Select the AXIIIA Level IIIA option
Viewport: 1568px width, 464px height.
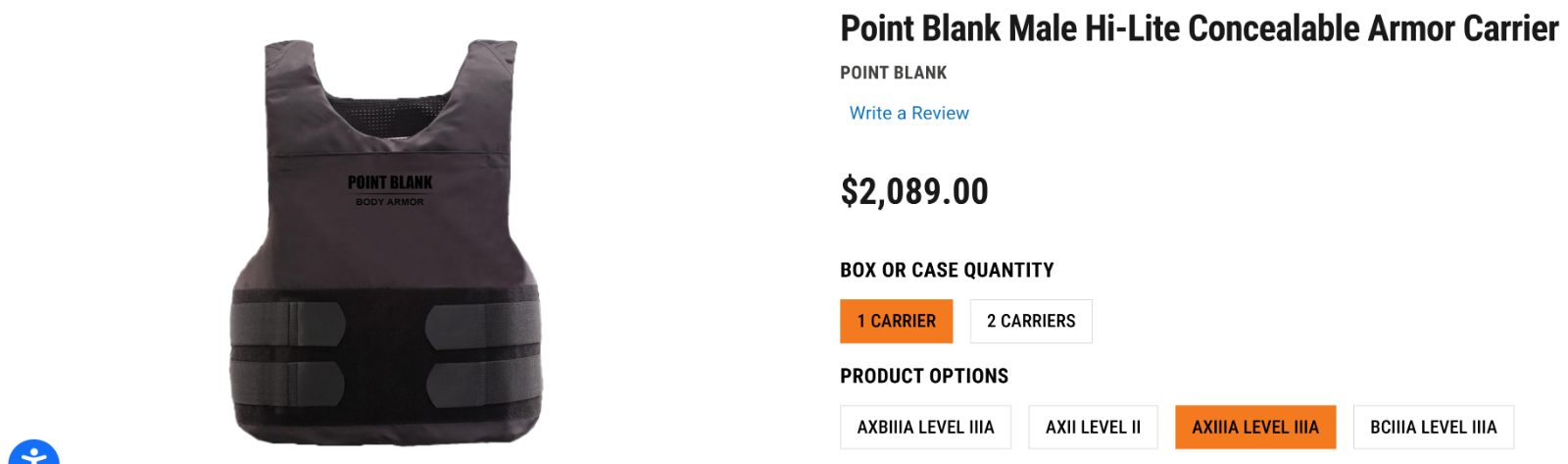(x=1254, y=427)
